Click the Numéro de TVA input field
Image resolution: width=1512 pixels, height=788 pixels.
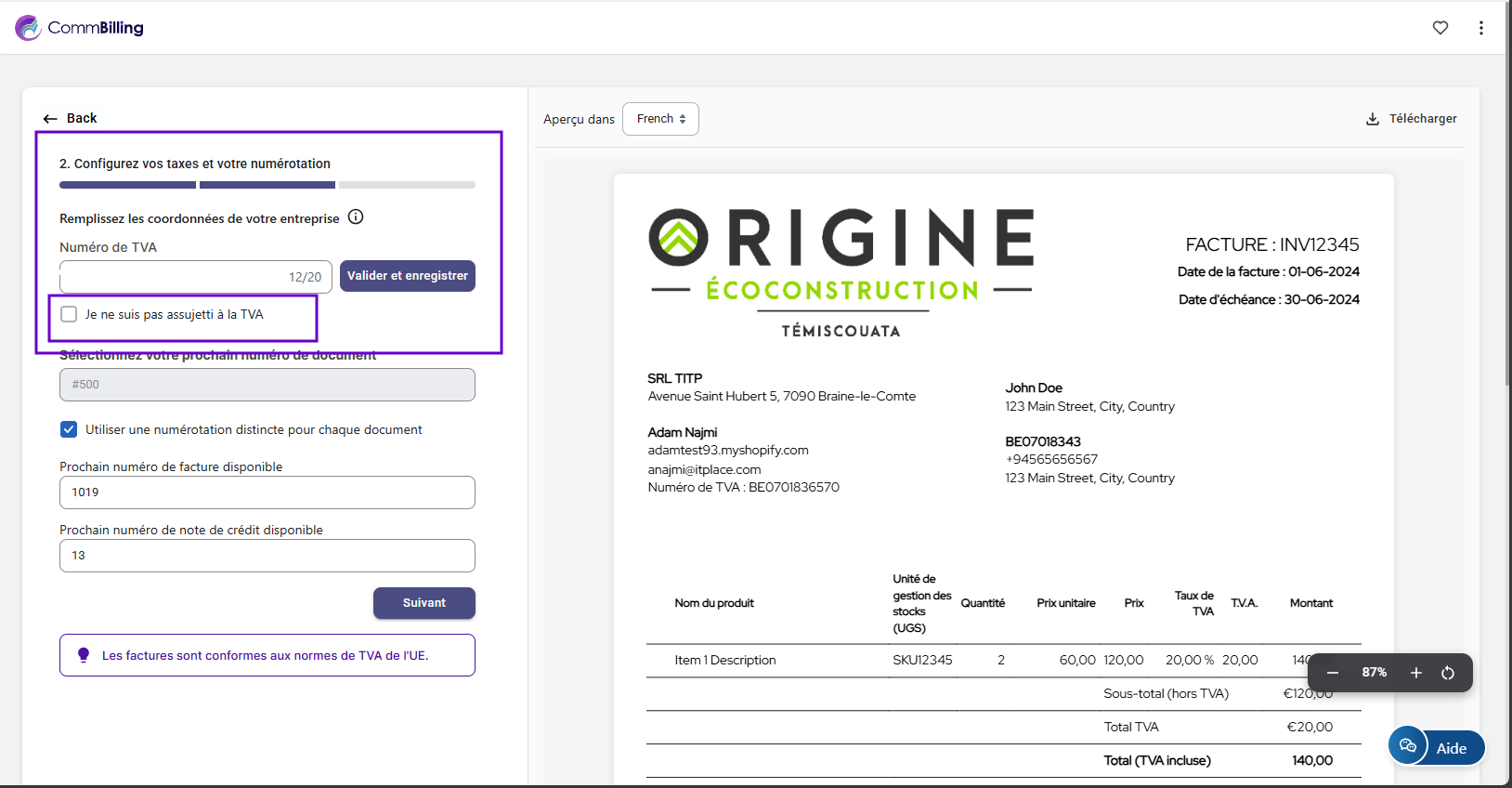[172, 277]
